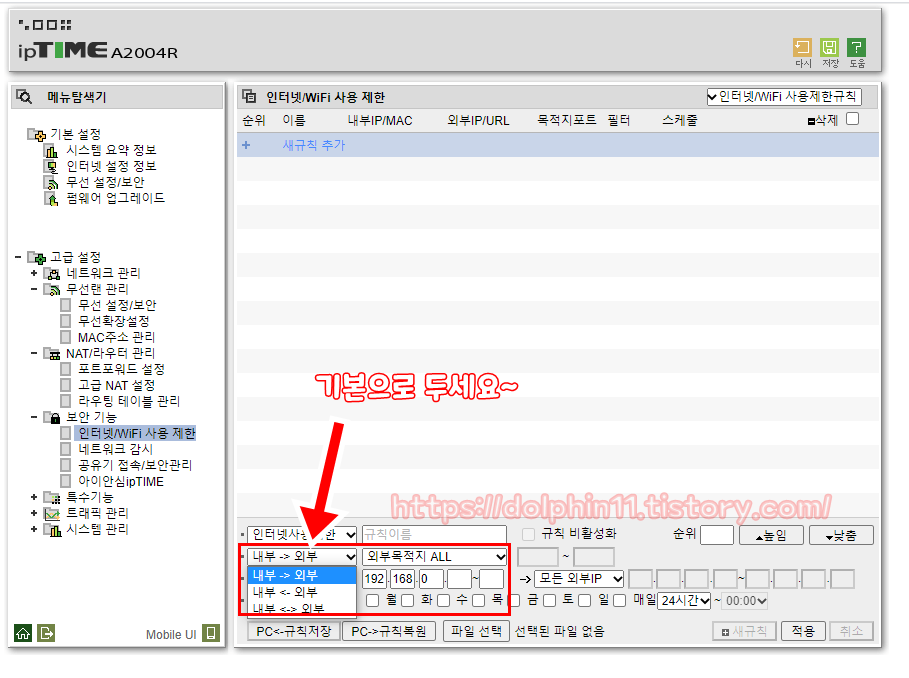Click the home icon at bottom left
The image size is (909, 678).
tap(21, 632)
